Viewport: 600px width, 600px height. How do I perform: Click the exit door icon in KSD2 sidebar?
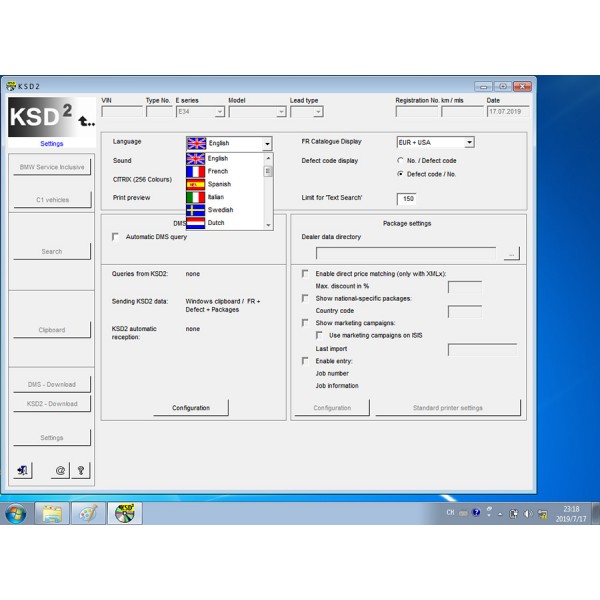23,470
